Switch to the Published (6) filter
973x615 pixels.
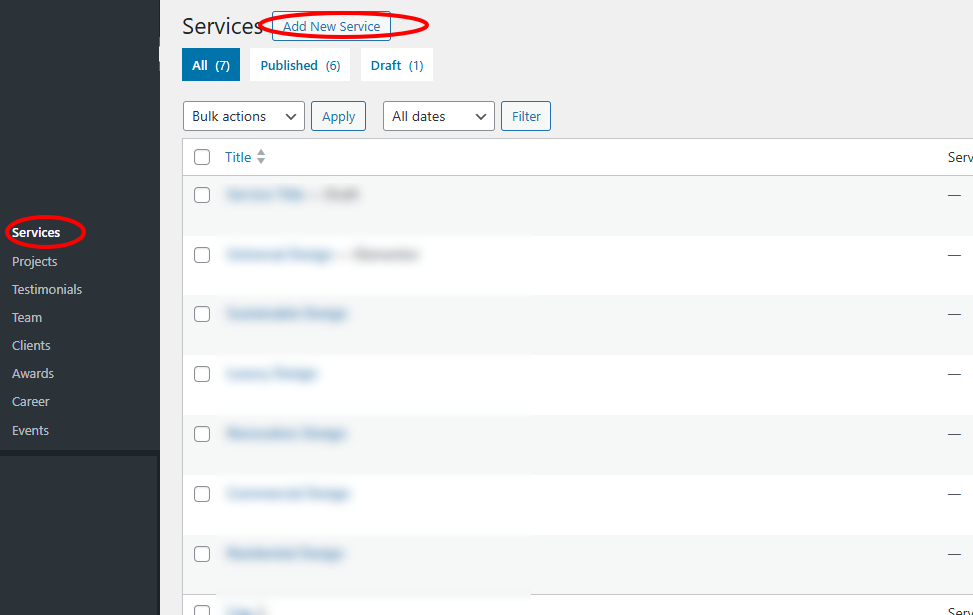pyautogui.click(x=300, y=65)
